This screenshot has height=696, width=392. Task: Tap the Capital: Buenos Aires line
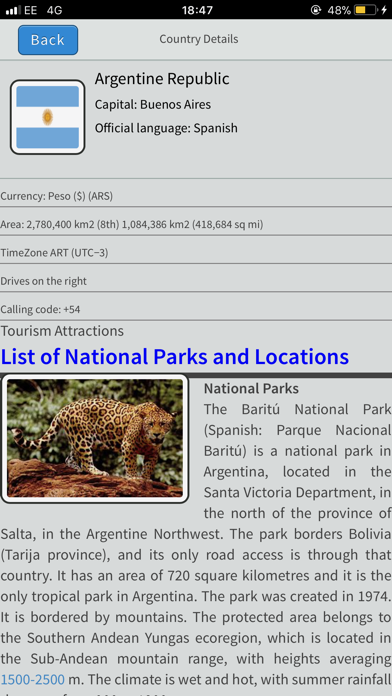coord(153,105)
